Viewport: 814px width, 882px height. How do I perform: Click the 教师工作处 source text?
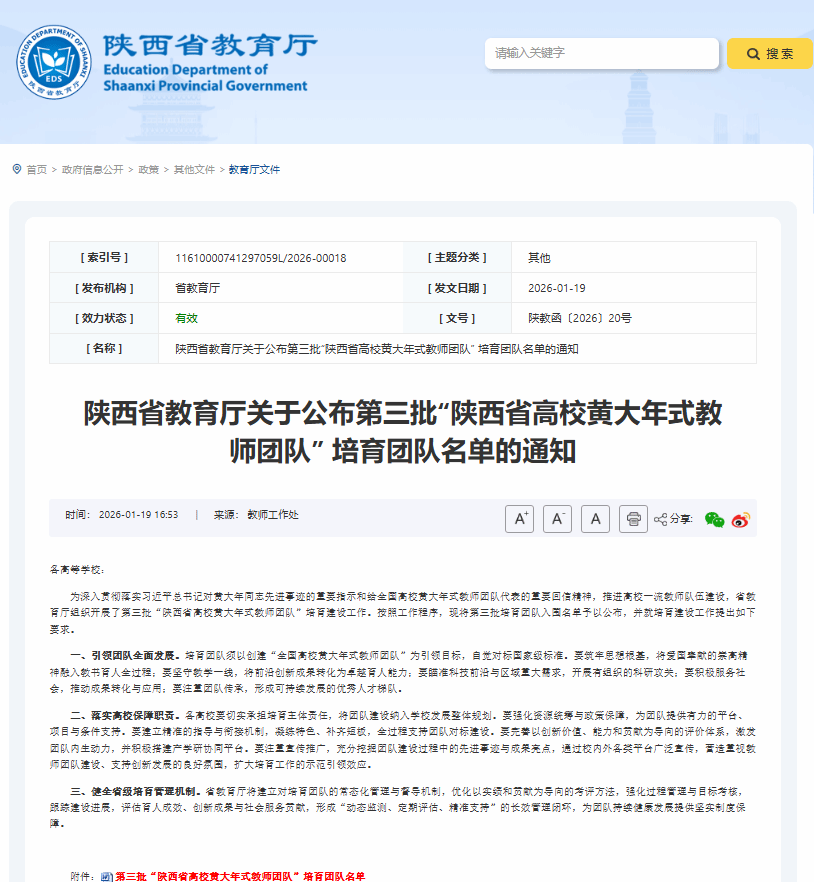(x=272, y=515)
